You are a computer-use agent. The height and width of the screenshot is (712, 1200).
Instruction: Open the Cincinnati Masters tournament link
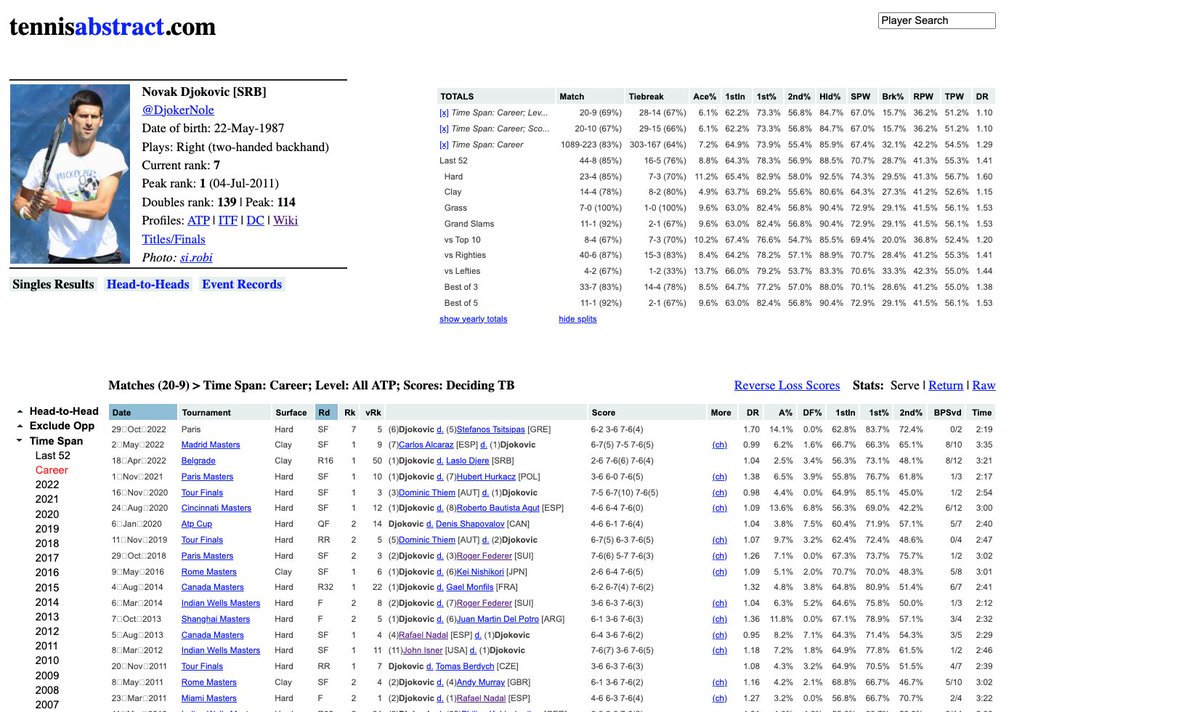pyautogui.click(x=216, y=508)
